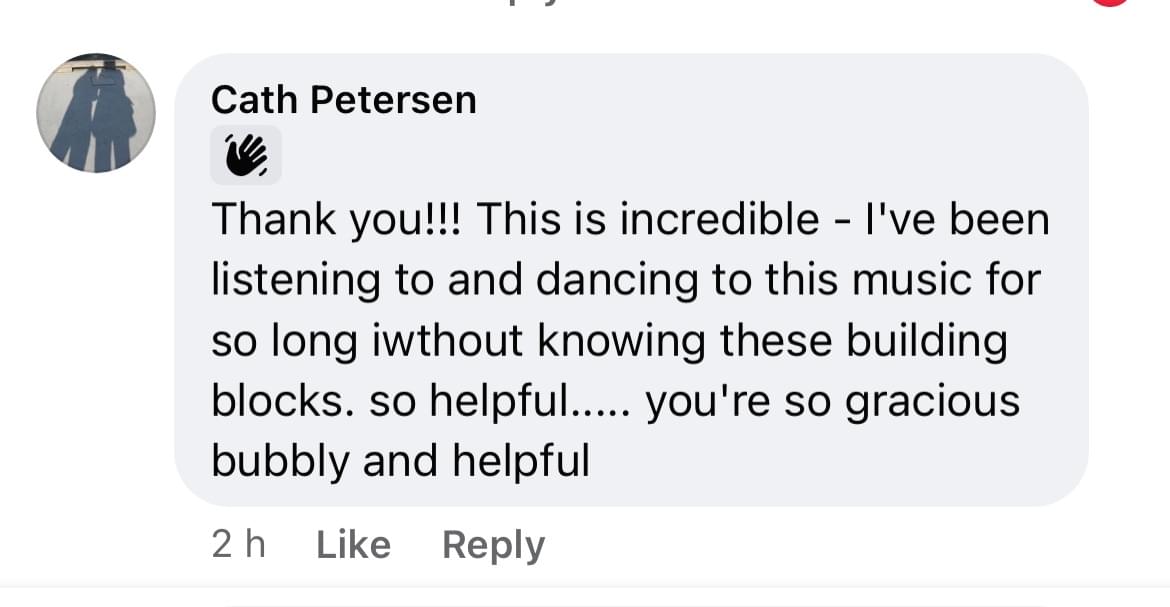This screenshot has height=607, width=1170.
Task: Click the word "gracious" in the comment
Action: coord(932,401)
